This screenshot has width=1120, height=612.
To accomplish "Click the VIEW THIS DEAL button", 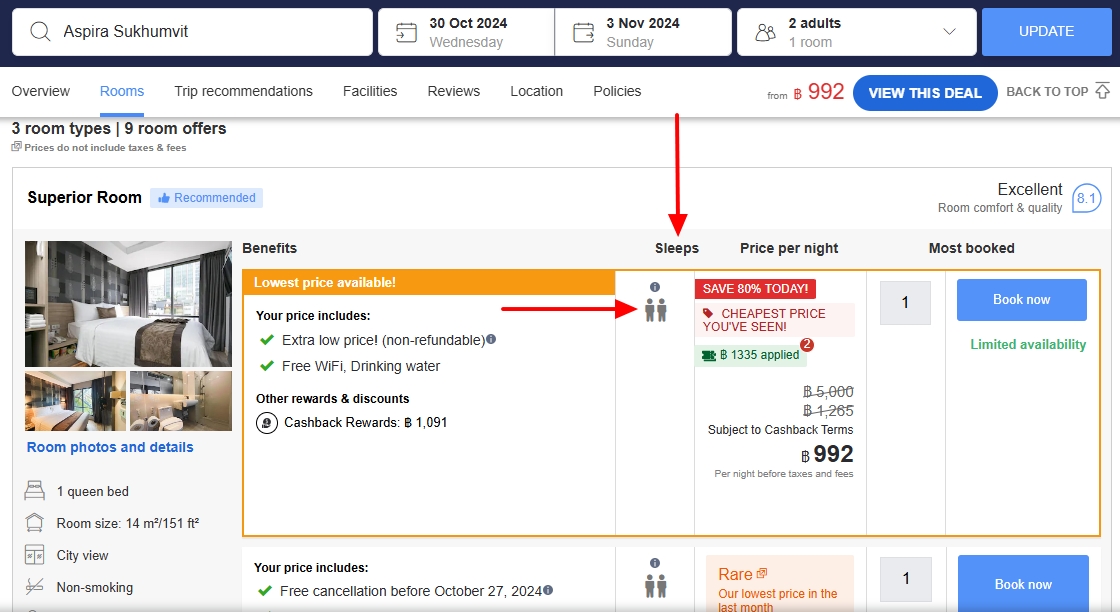I will [925, 93].
